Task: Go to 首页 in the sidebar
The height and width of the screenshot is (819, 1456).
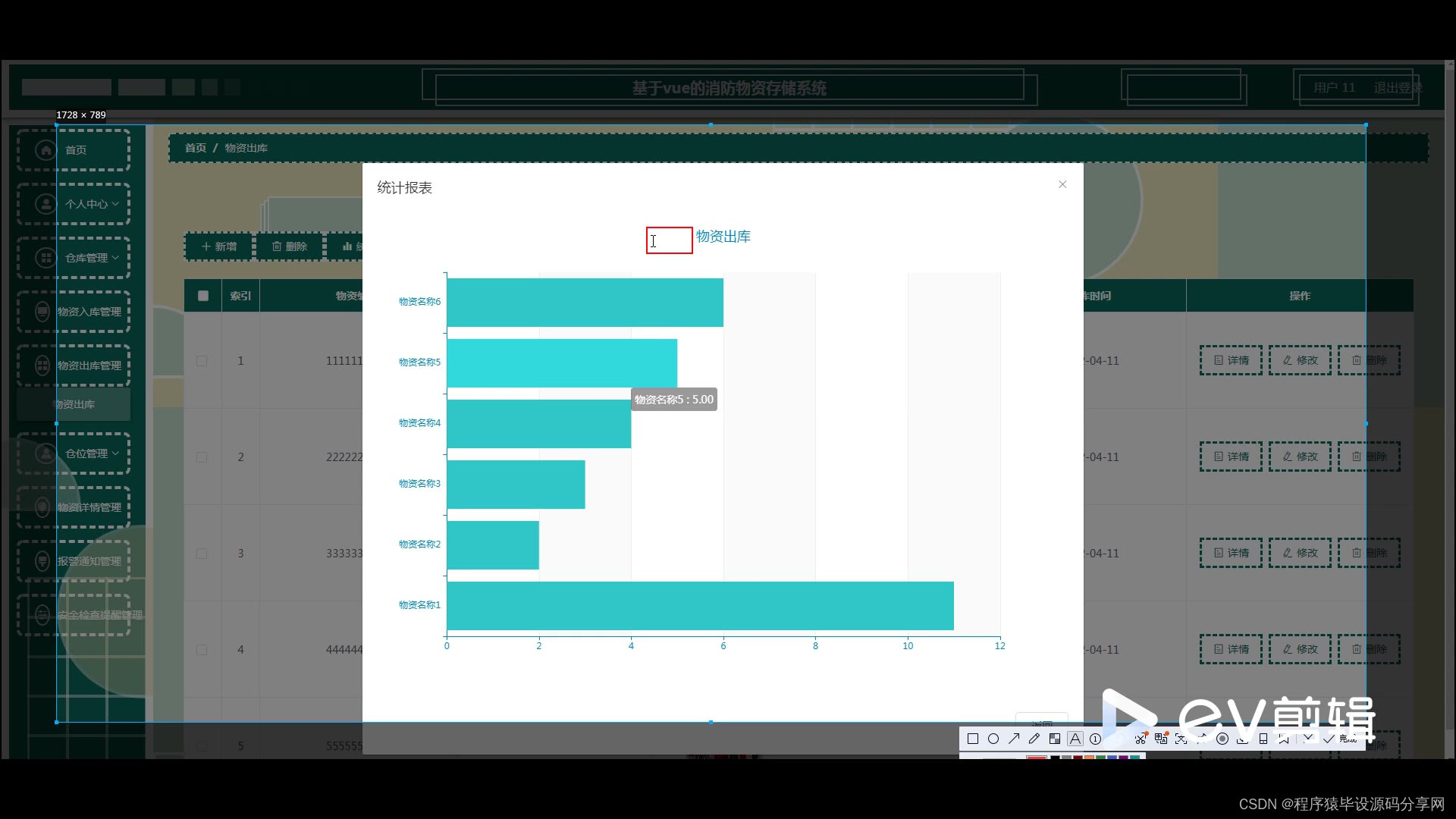Action: click(74, 150)
